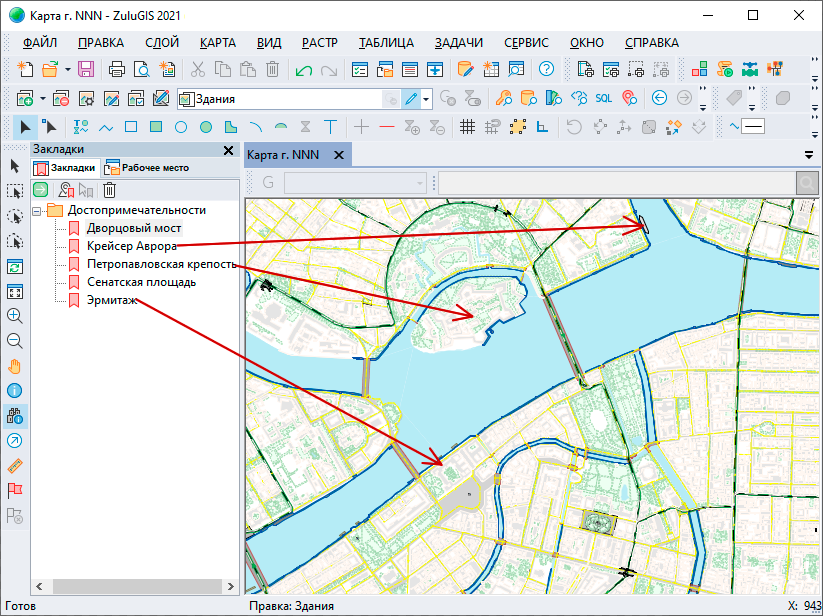Collapse the Достопримечательности folder

point(38,210)
